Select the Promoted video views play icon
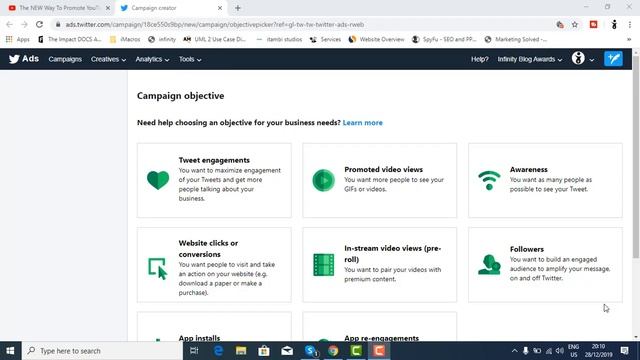The height and width of the screenshot is (360, 640). (x=323, y=180)
